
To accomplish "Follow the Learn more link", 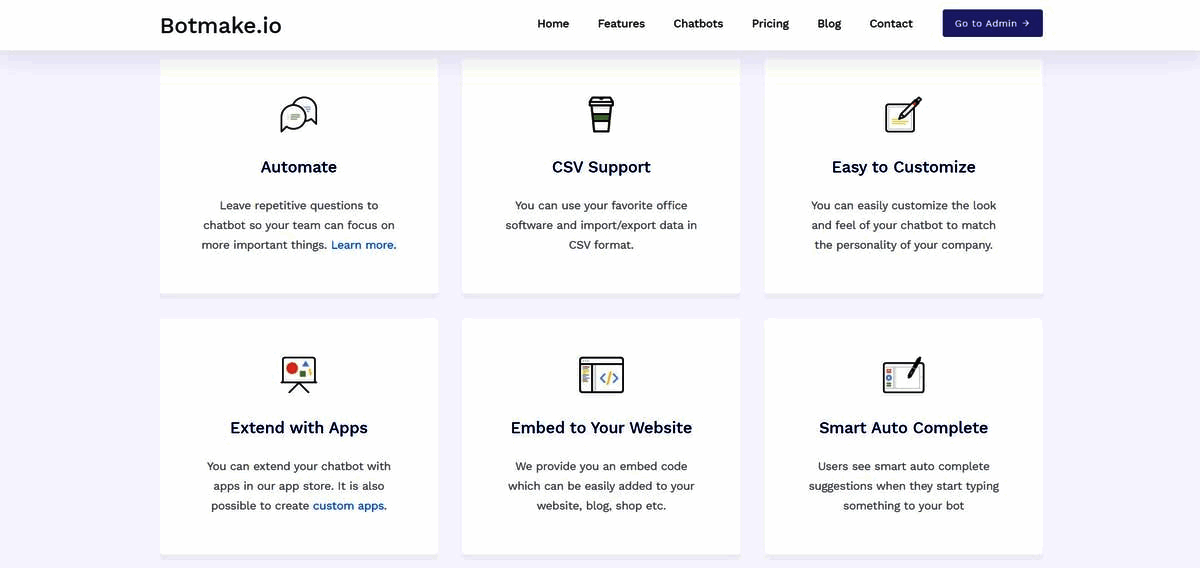I will [364, 245].
